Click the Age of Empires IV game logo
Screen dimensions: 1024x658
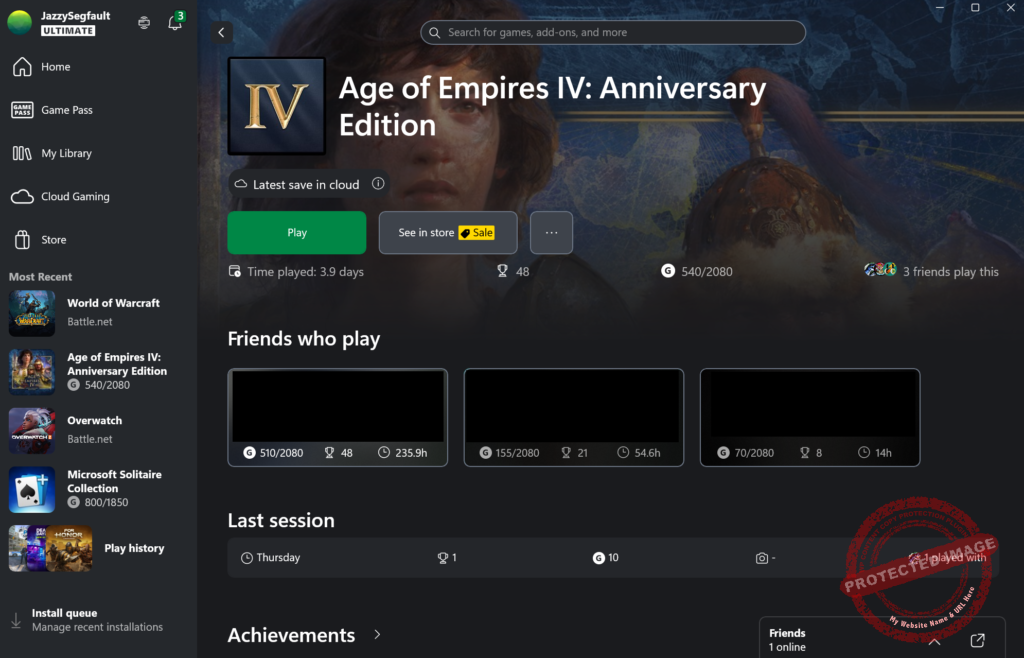click(x=276, y=106)
